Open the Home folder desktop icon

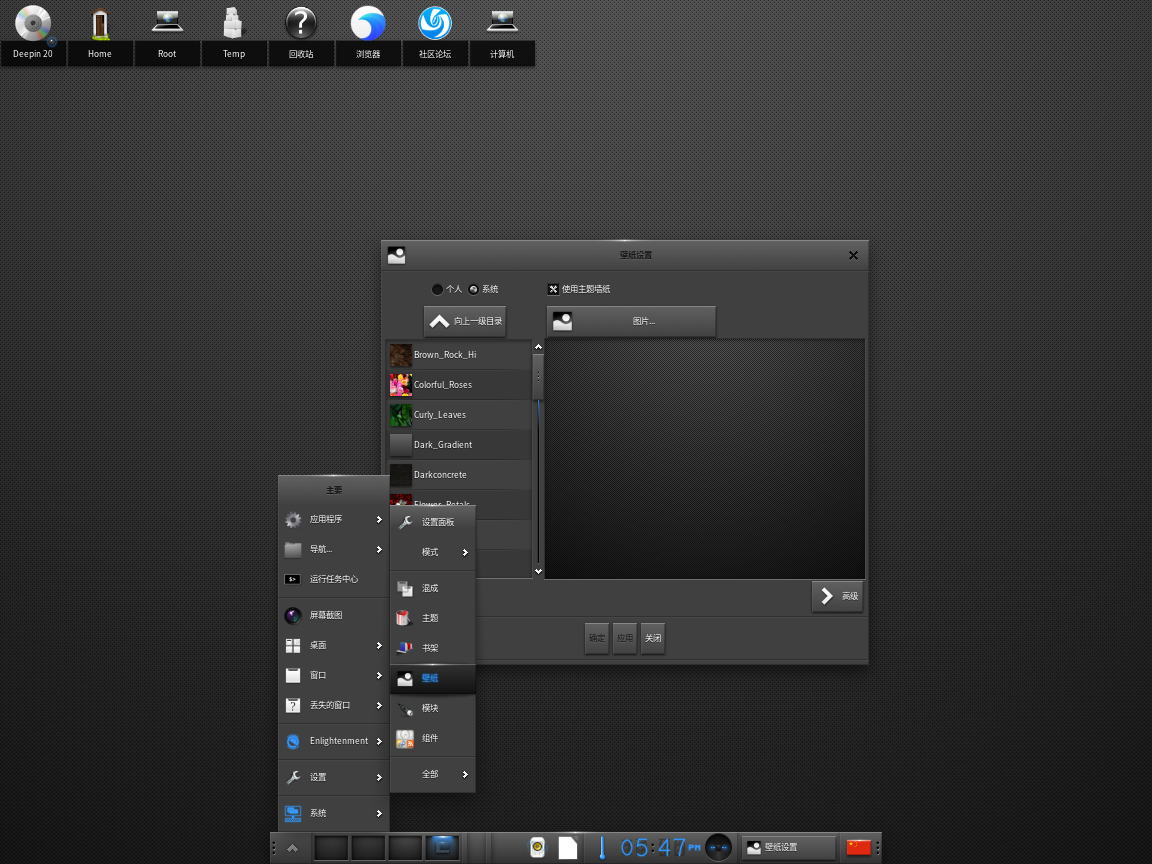(x=99, y=24)
